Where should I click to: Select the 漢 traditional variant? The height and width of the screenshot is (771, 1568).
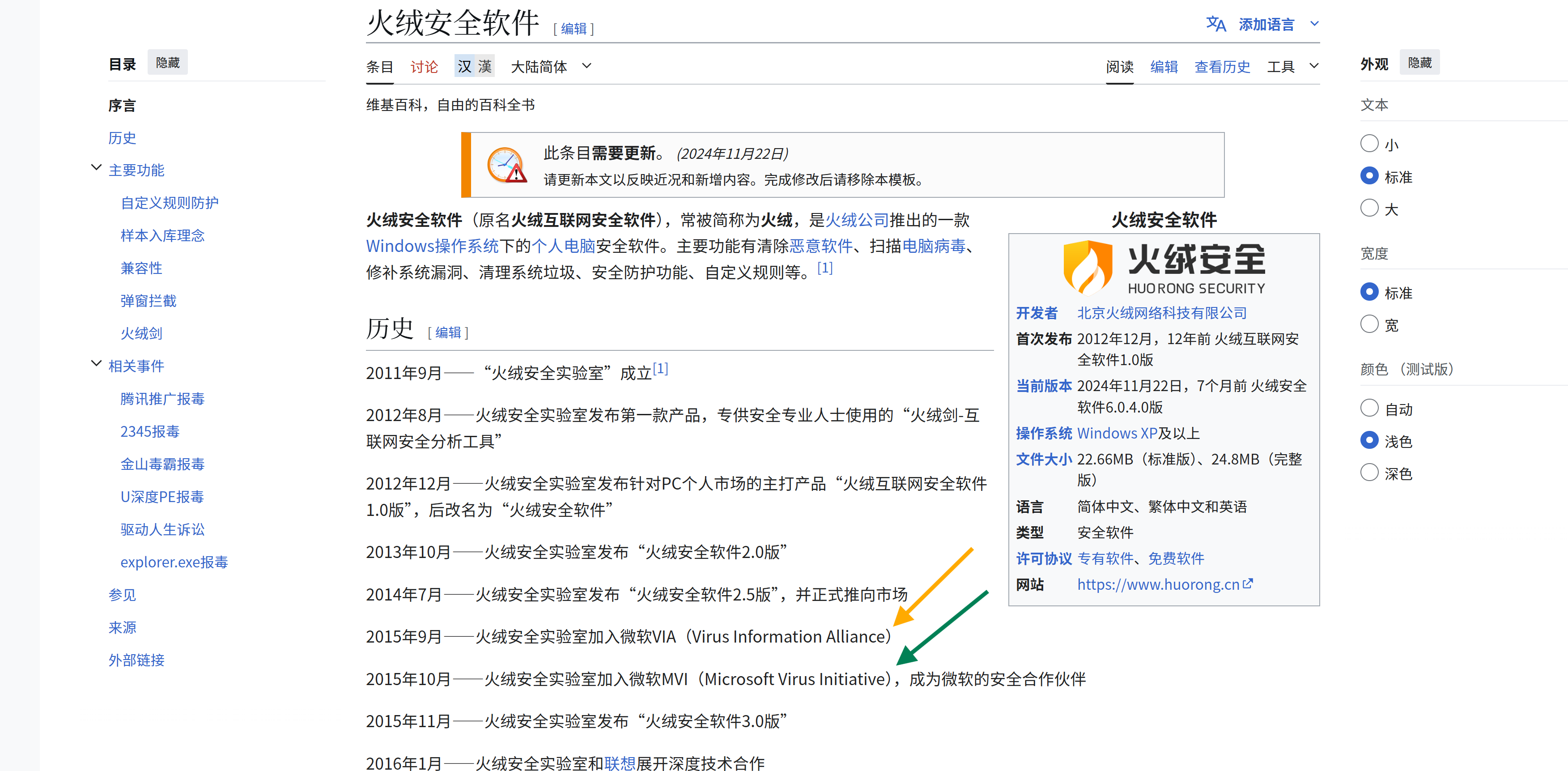[485, 66]
